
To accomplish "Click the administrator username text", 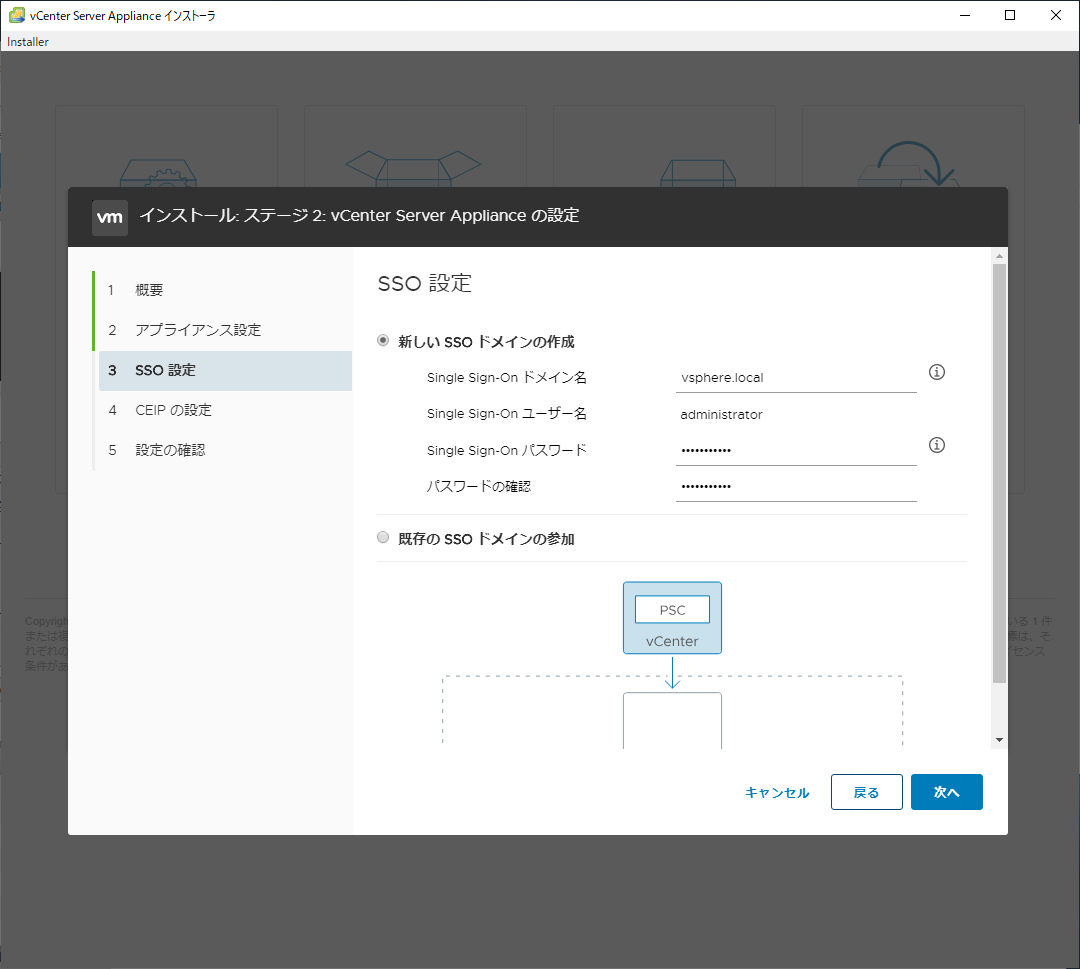I will click(721, 415).
